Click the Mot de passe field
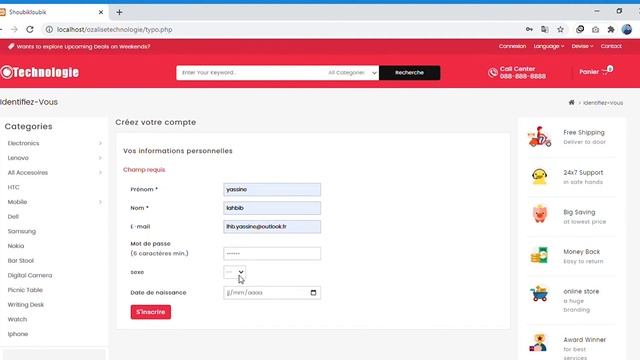640x360 pixels. (272, 253)
